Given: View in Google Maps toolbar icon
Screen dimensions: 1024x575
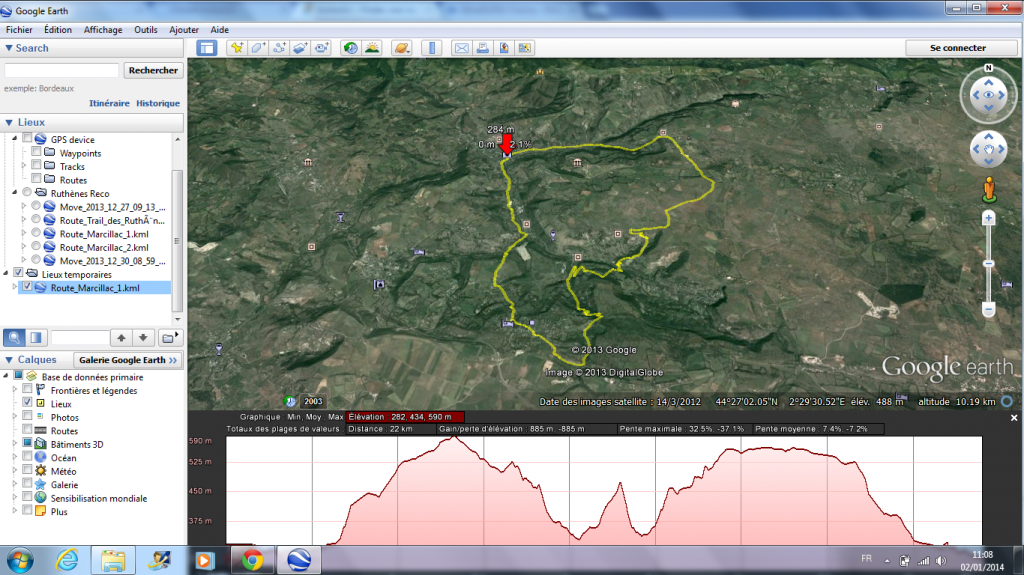Looking at the screenshot, I should click(525, 48).
